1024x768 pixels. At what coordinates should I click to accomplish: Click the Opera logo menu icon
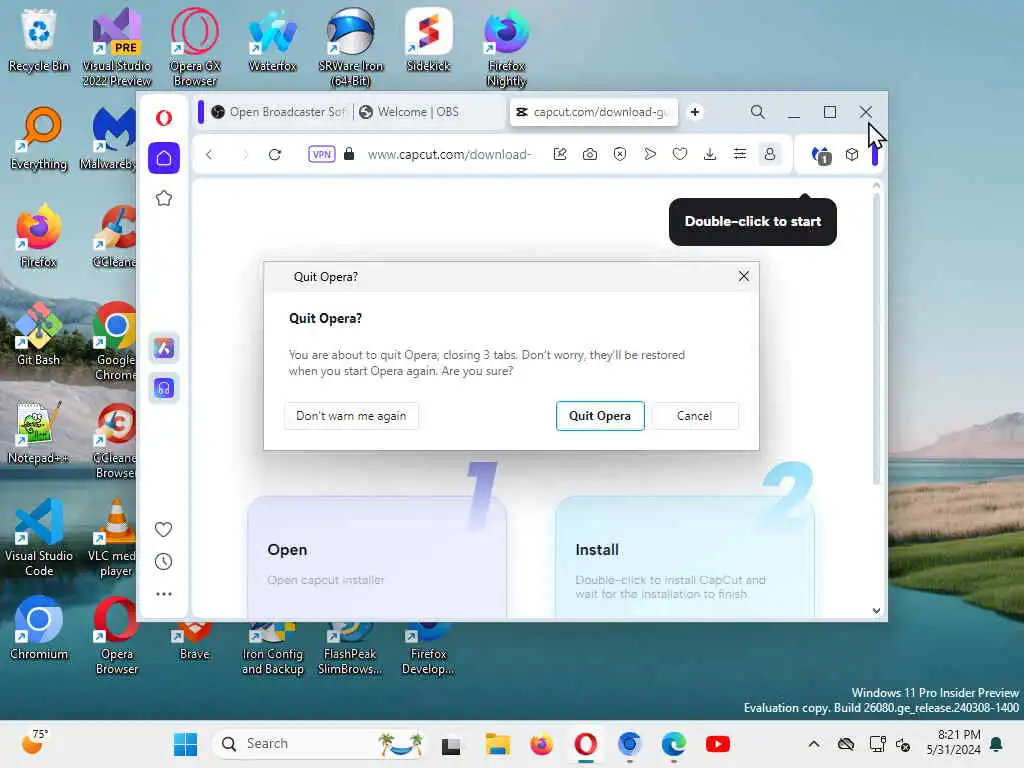(164, 118)
